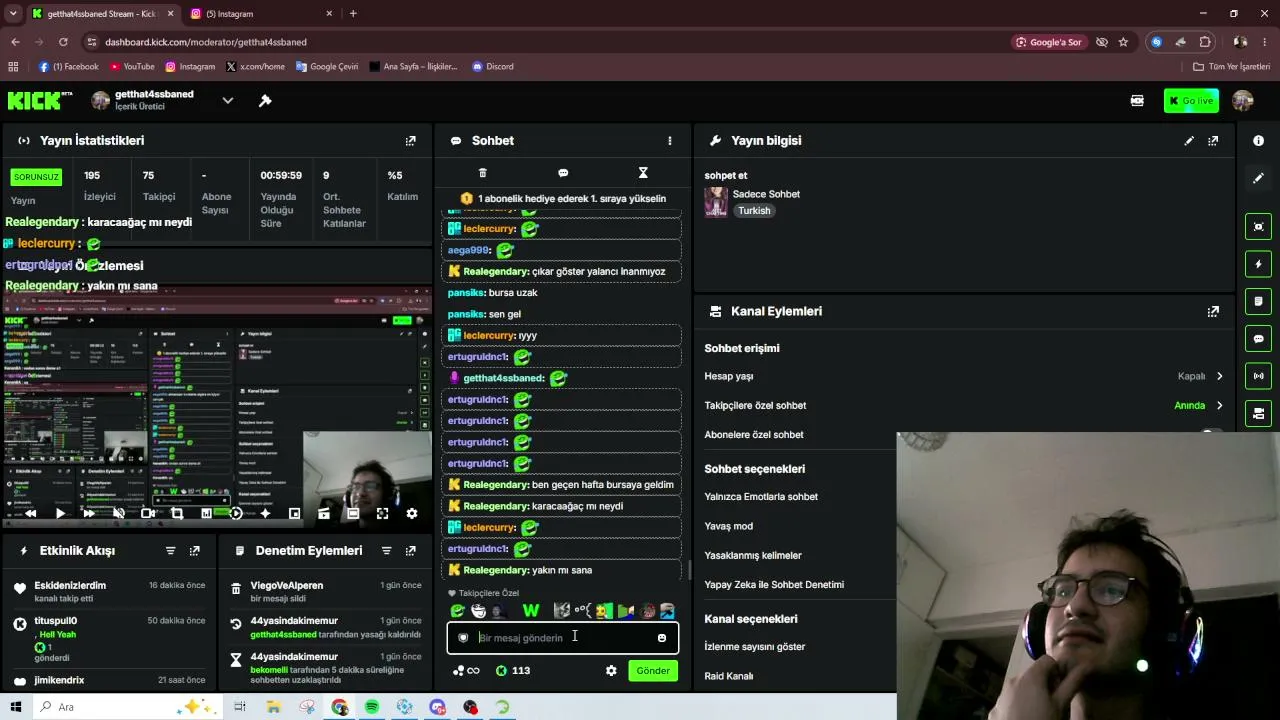The image size is (1280, 720).
Task: Click the Turkish language tag
Action: (754, 211)
